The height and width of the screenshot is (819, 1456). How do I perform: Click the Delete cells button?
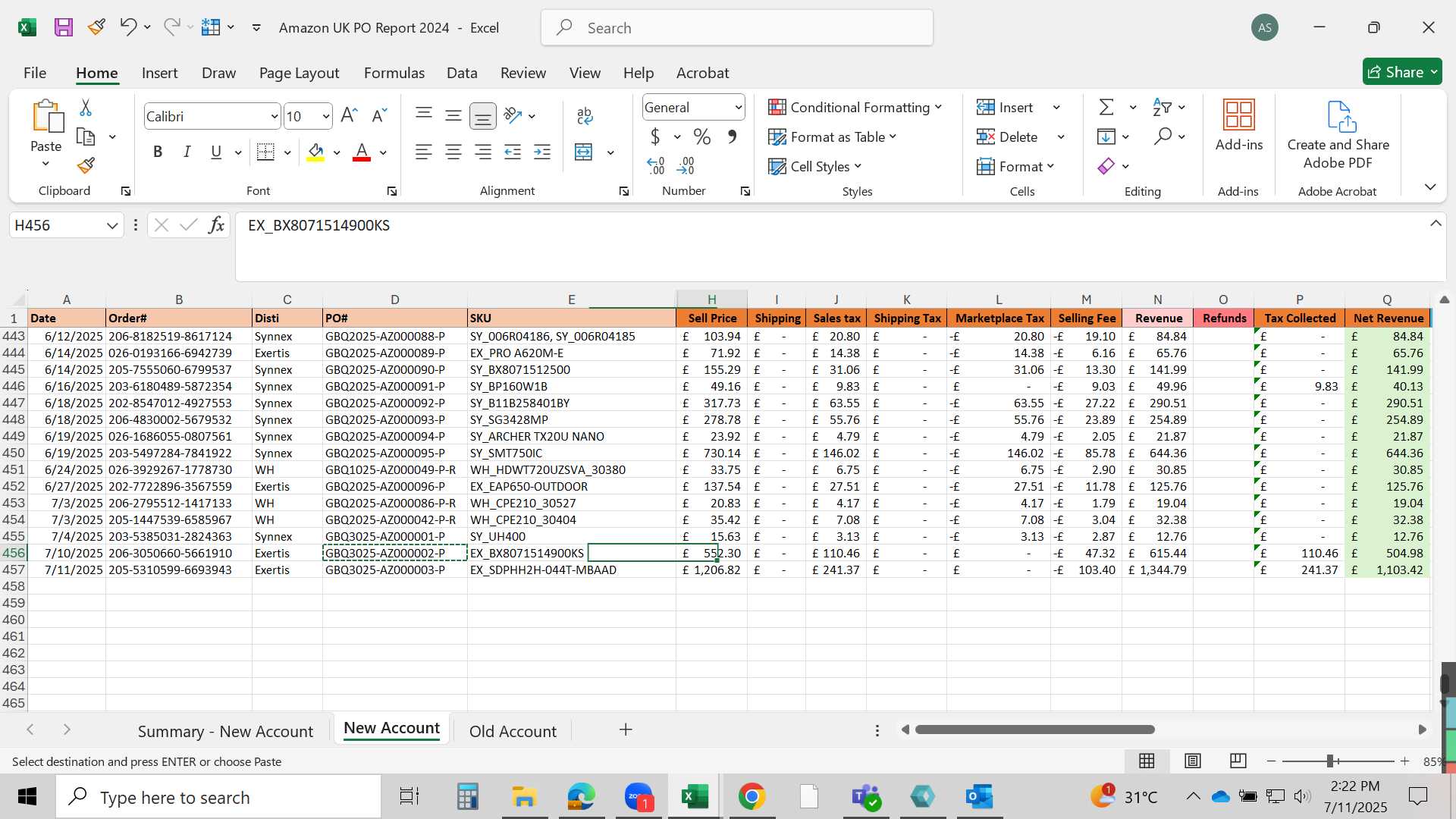(x=1008, y=137)
